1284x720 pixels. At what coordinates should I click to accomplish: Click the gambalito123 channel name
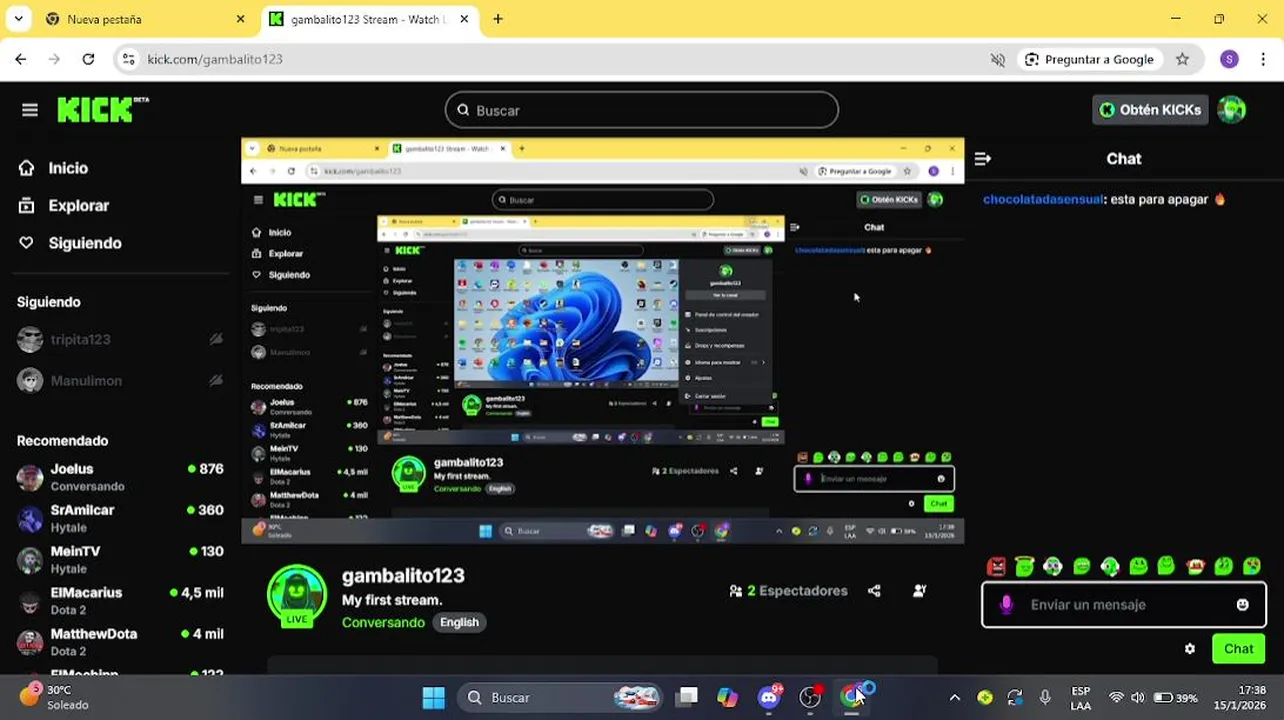pos(403,576)
